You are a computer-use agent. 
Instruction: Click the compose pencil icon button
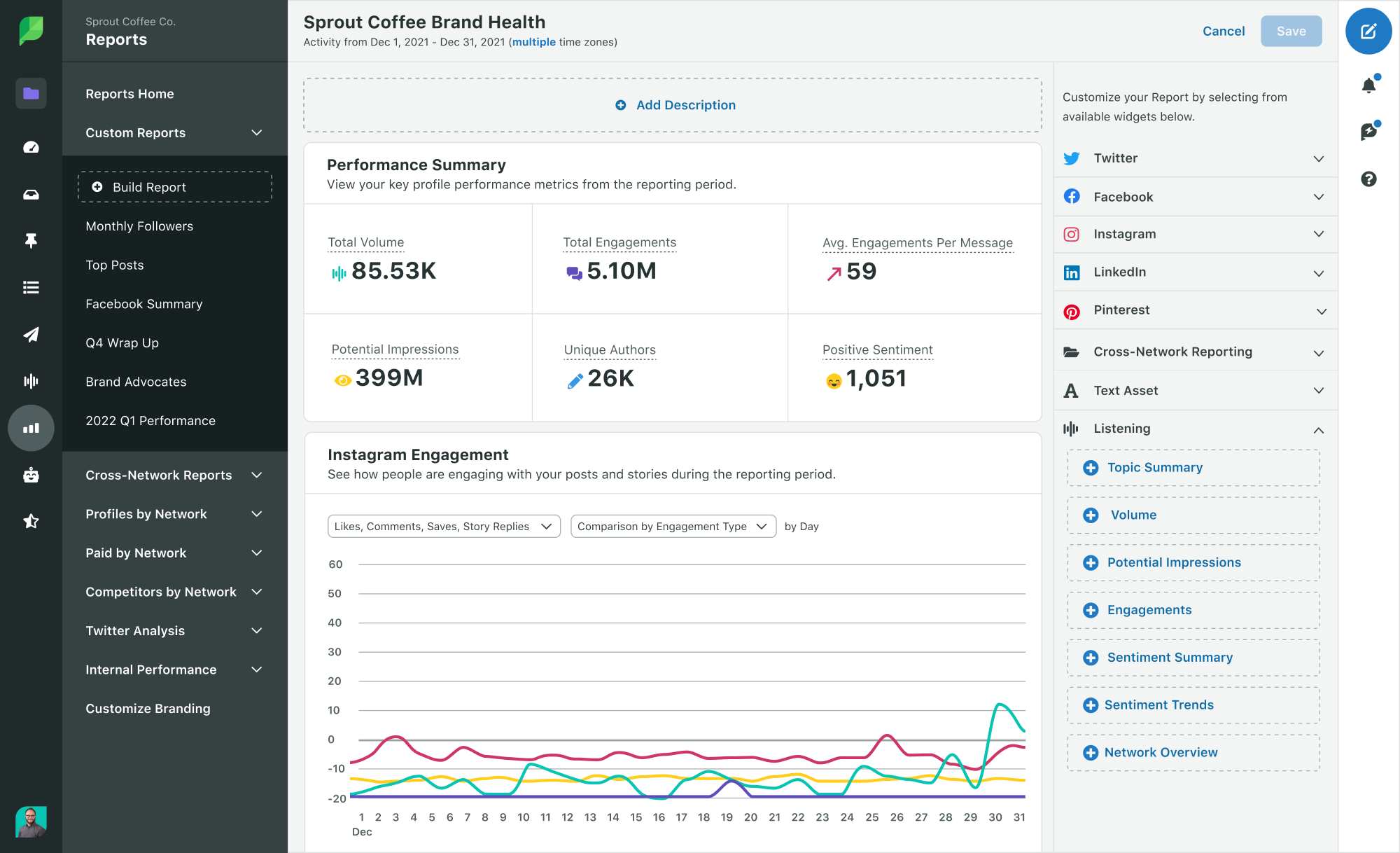[1368, 31]
